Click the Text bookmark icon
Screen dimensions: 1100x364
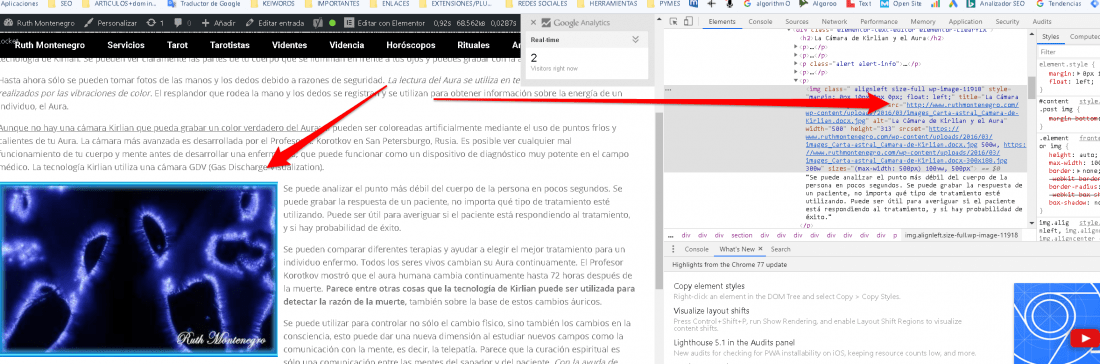tap(850, 4)
